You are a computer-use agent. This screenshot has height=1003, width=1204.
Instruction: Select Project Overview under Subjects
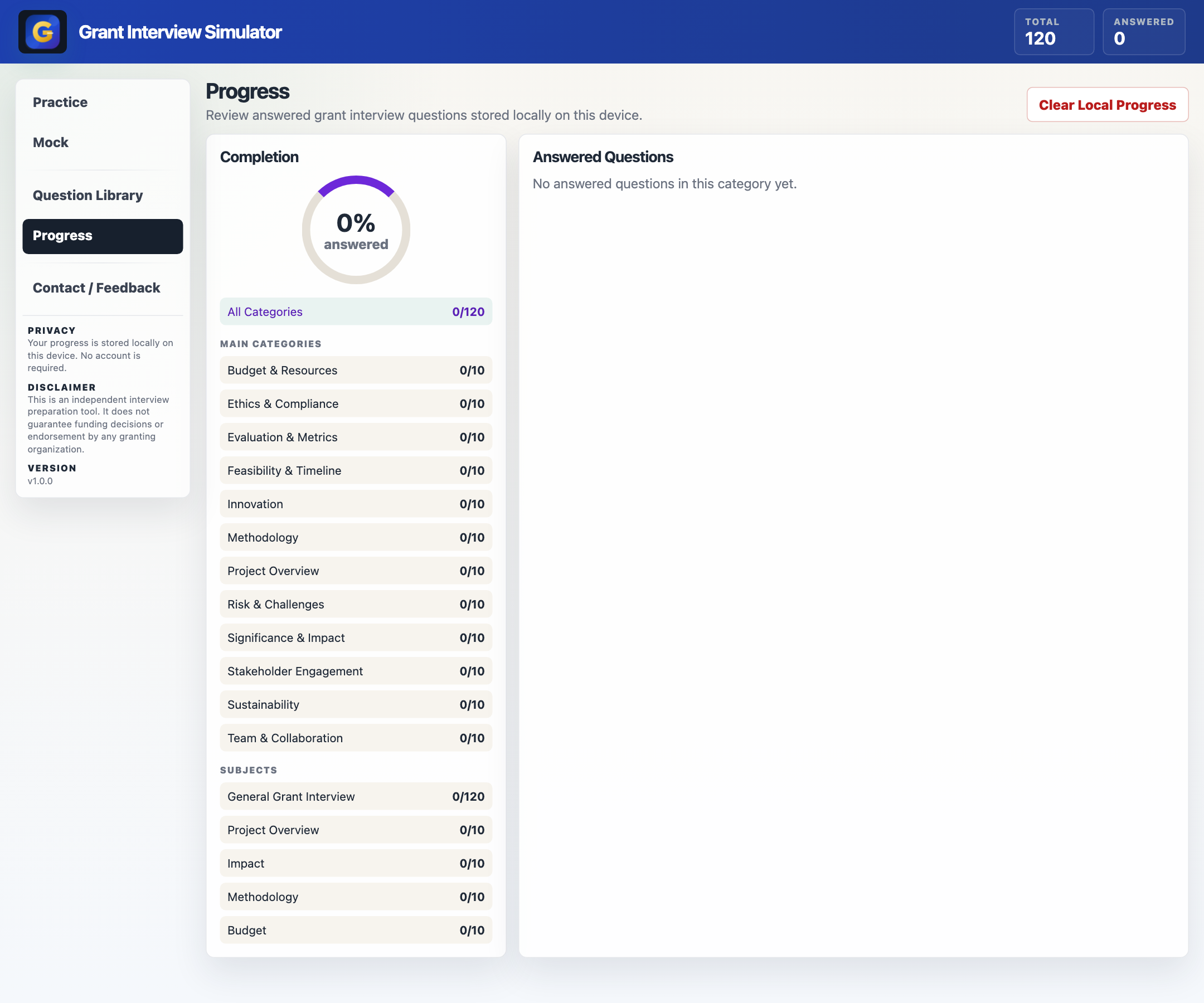356,830
